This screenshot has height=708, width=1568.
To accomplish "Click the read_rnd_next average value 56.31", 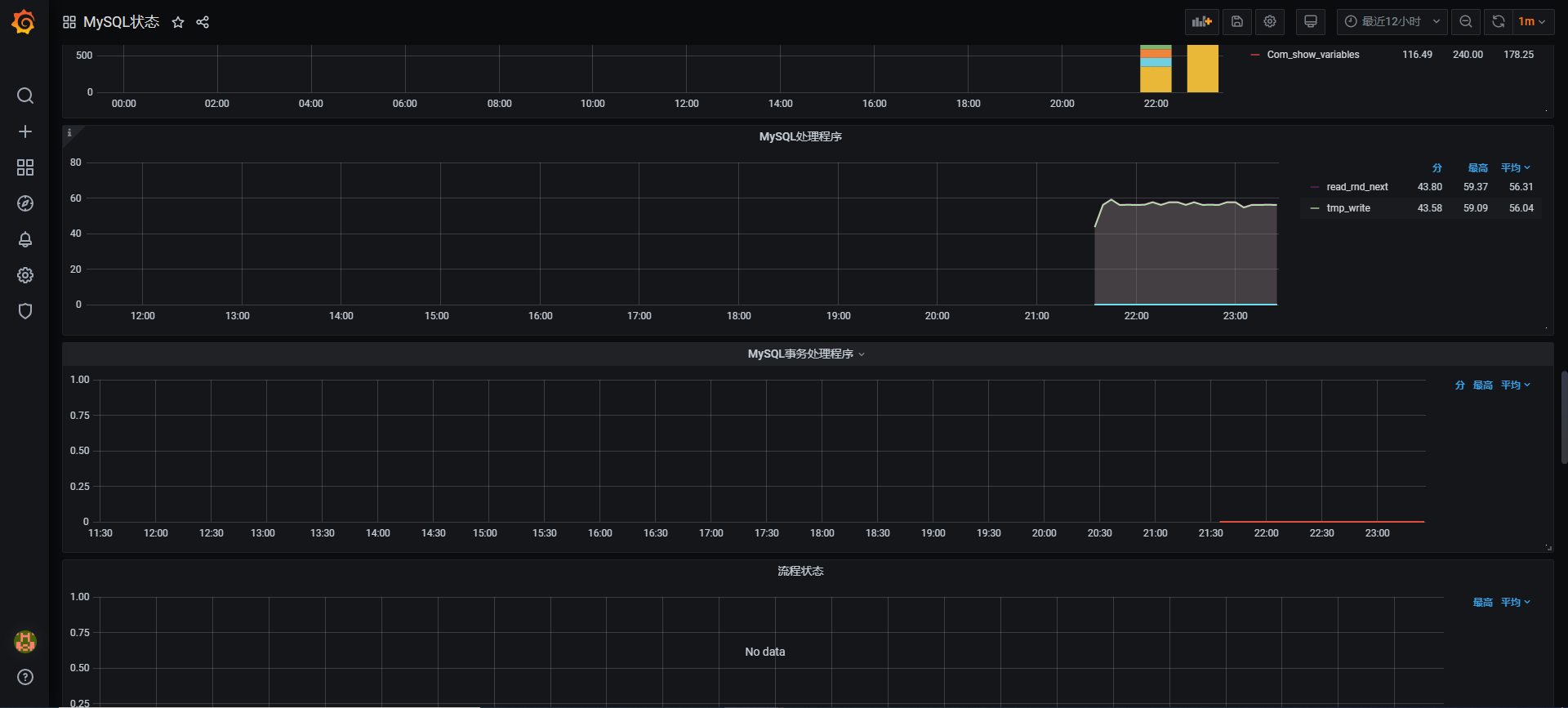I will (1521, 187).
